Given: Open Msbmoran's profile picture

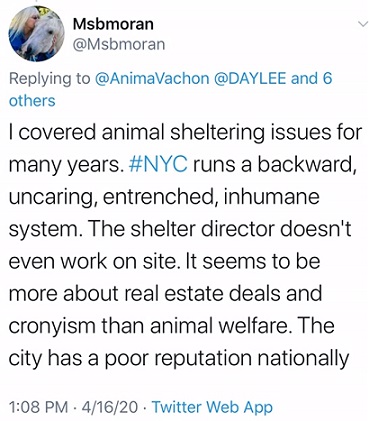Looking at the screenshot, I should (x=37, y=34).
